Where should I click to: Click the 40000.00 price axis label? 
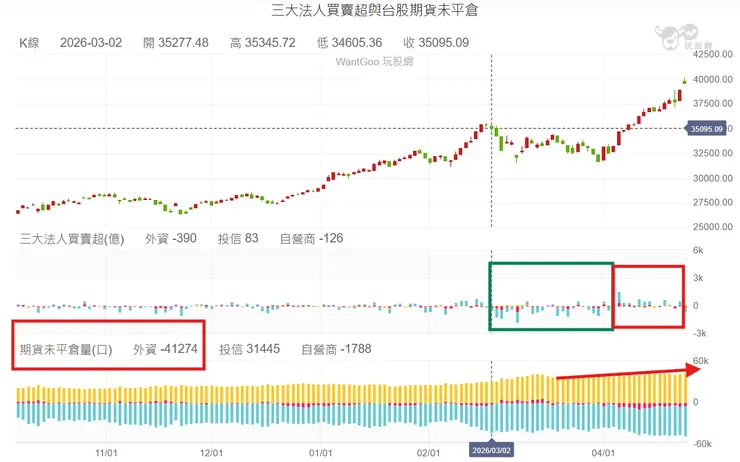pyautogui.click(x=713, y=79)
